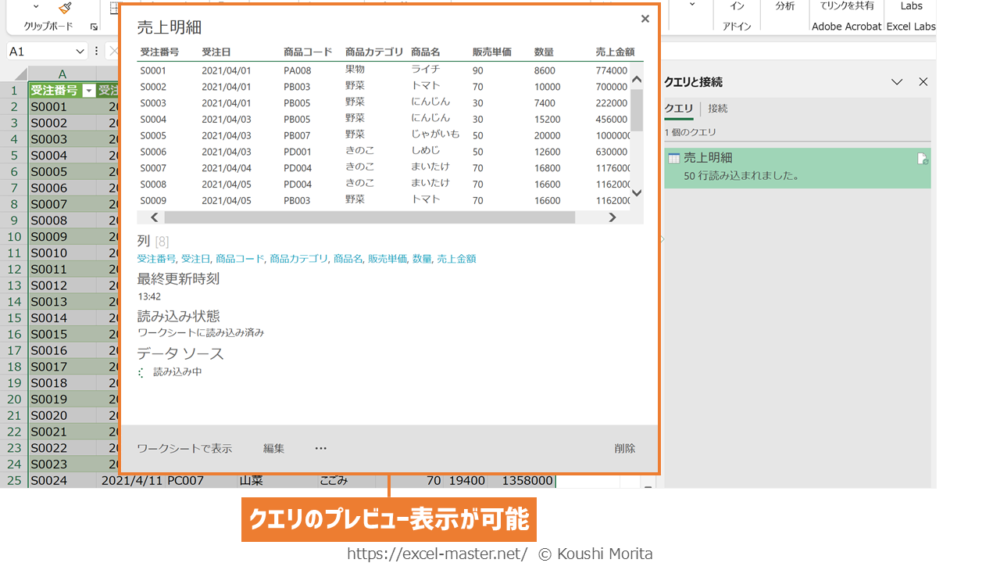This screenshot has height=563, width=1000.
Task: Click ワークシートで表示 in the preview
Action: [184, 449]
